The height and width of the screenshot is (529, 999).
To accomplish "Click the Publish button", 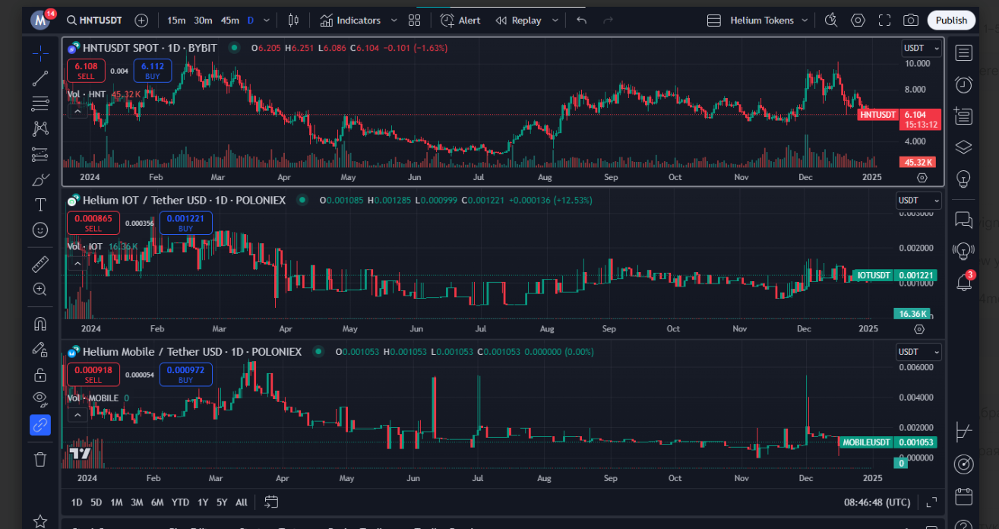I will pos(951,20).
